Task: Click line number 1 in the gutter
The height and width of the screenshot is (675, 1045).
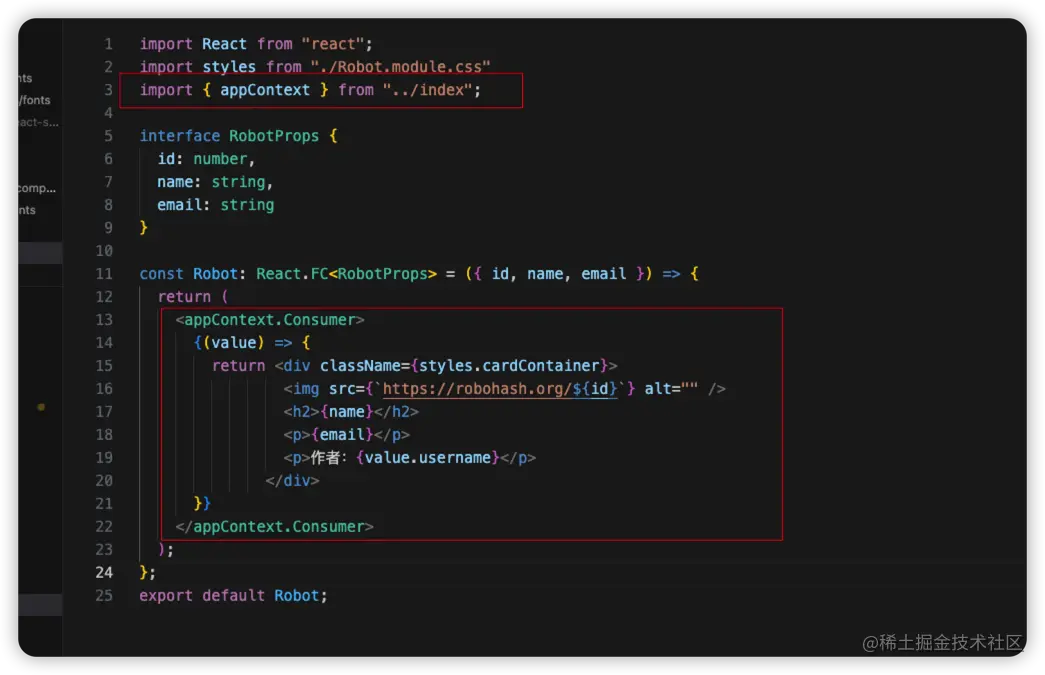Action: click(108, 44)
